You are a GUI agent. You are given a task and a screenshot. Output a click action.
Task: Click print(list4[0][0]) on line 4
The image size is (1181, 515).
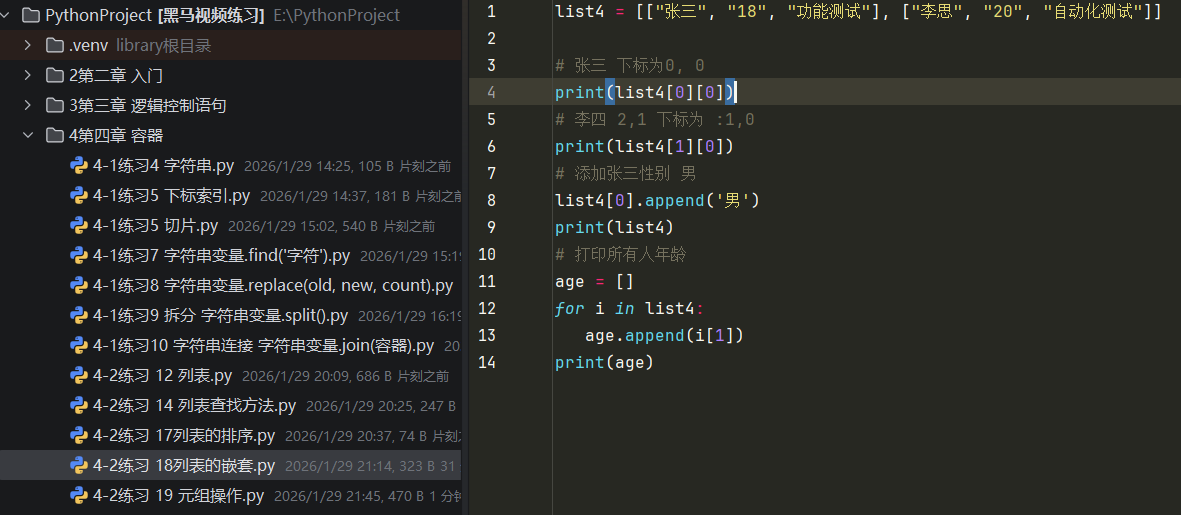[x=644, y=93]
